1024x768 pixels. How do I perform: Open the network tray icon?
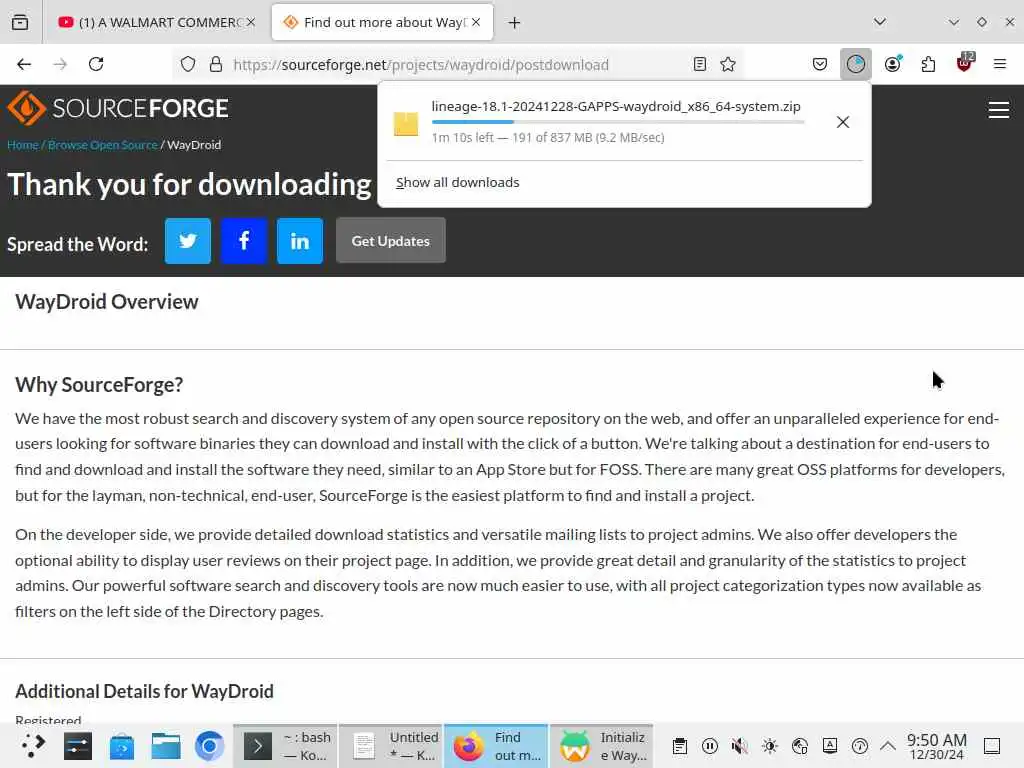800,746
